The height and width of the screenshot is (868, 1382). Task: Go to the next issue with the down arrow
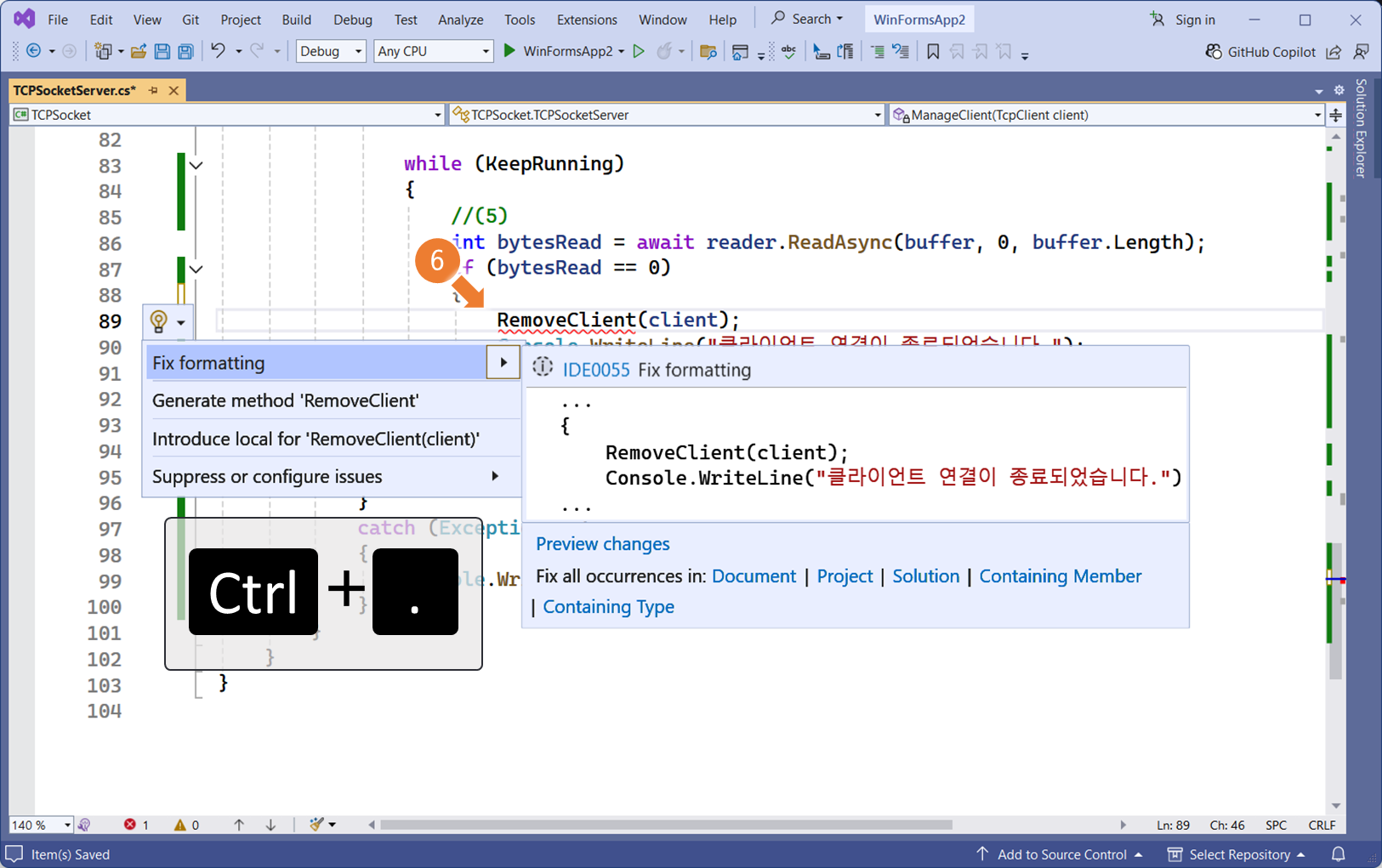[x=270, y=825]
